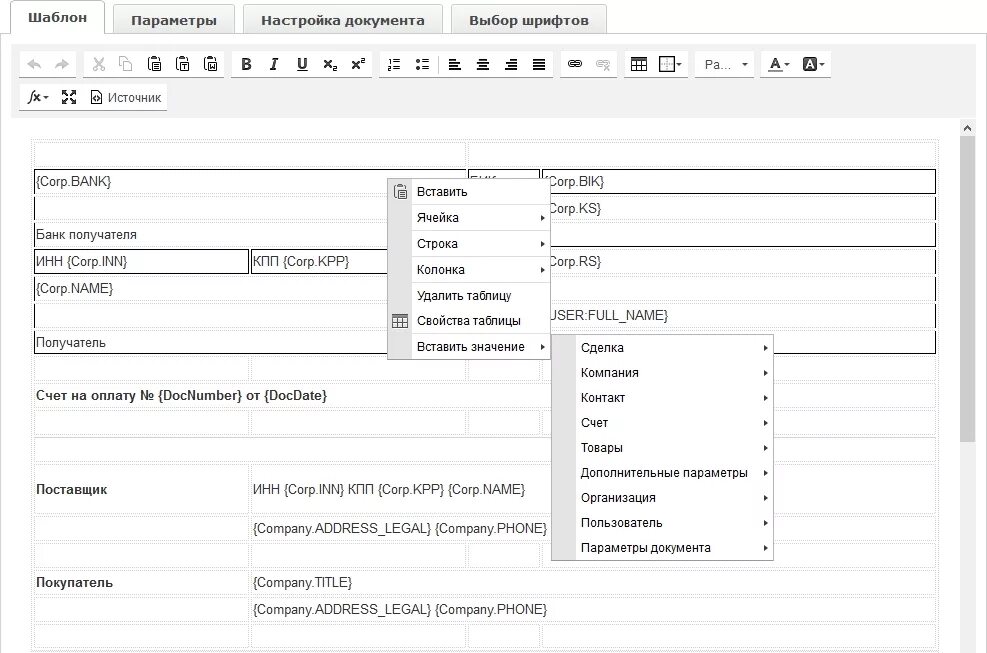
Task: Click the Покупатель label cell
Action: (142, 582)
